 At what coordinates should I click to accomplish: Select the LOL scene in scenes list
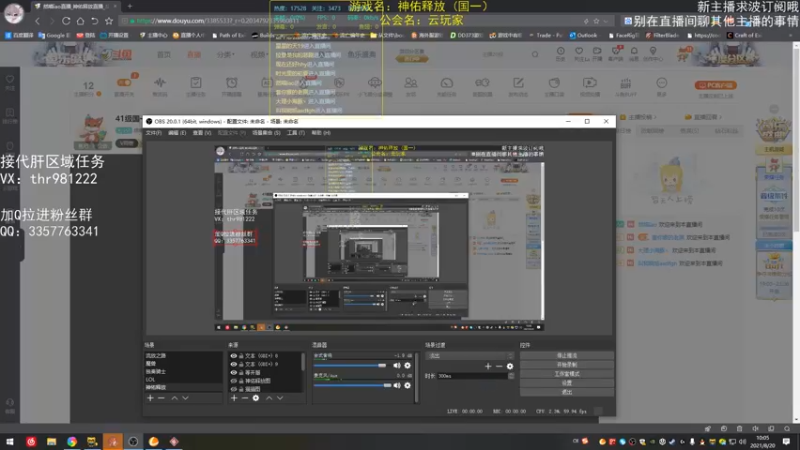[x=183, y=380]
